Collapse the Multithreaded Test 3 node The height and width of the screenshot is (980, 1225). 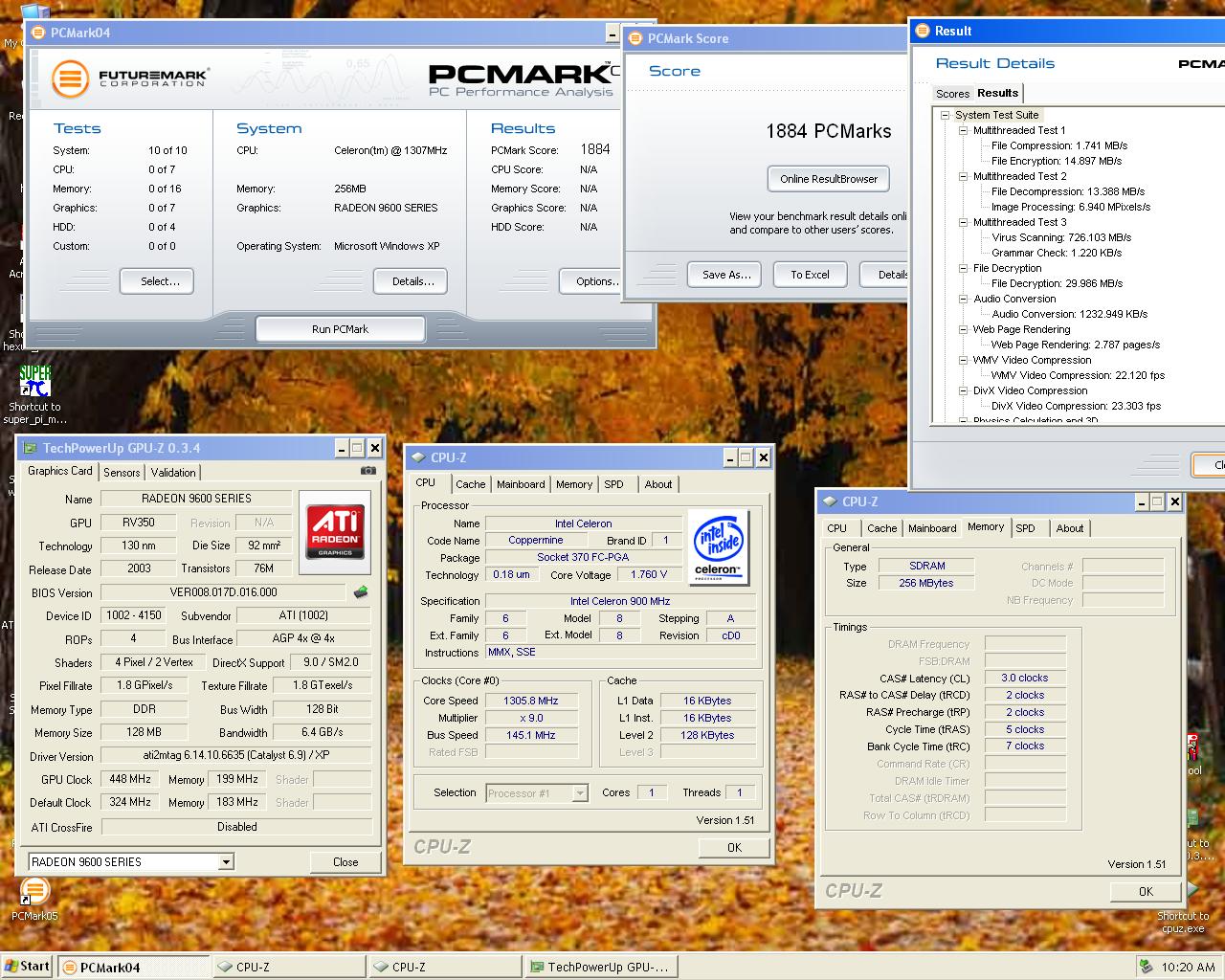pos(964,222)
